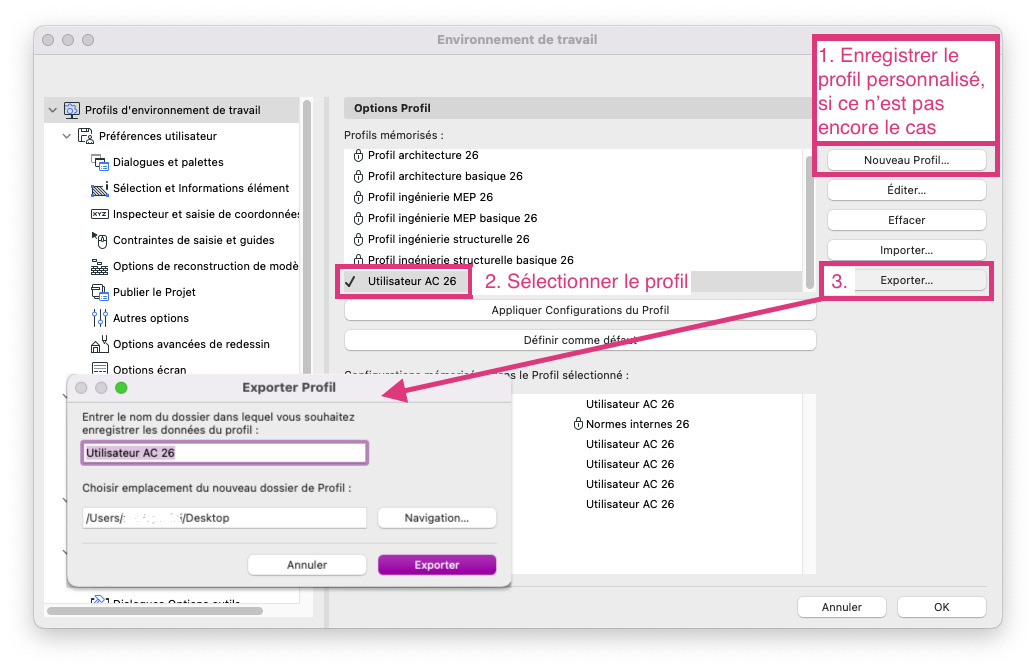Click Navigation button in Exporter Profil
The width and height of the screenshot is (1036, 670).
tap(437, 518)
